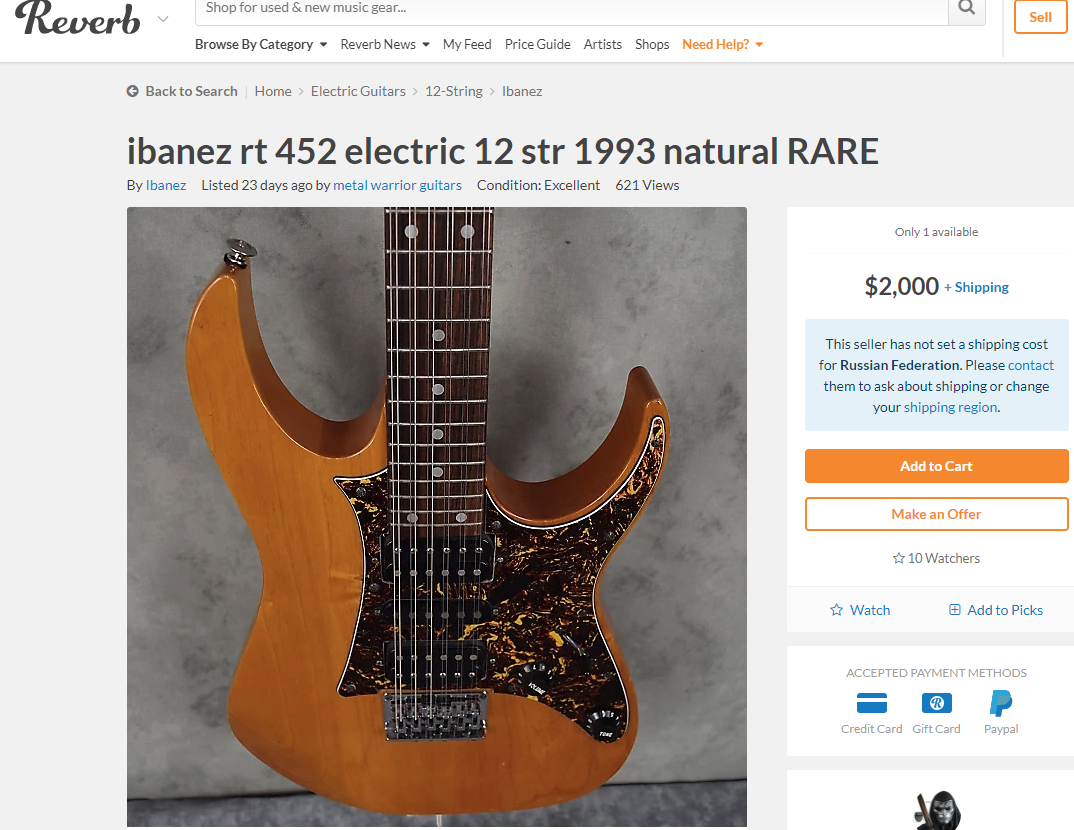1074x830 pixels.
Task: Open the metal warrior guitars seller link
Action: tap(397, 185)
